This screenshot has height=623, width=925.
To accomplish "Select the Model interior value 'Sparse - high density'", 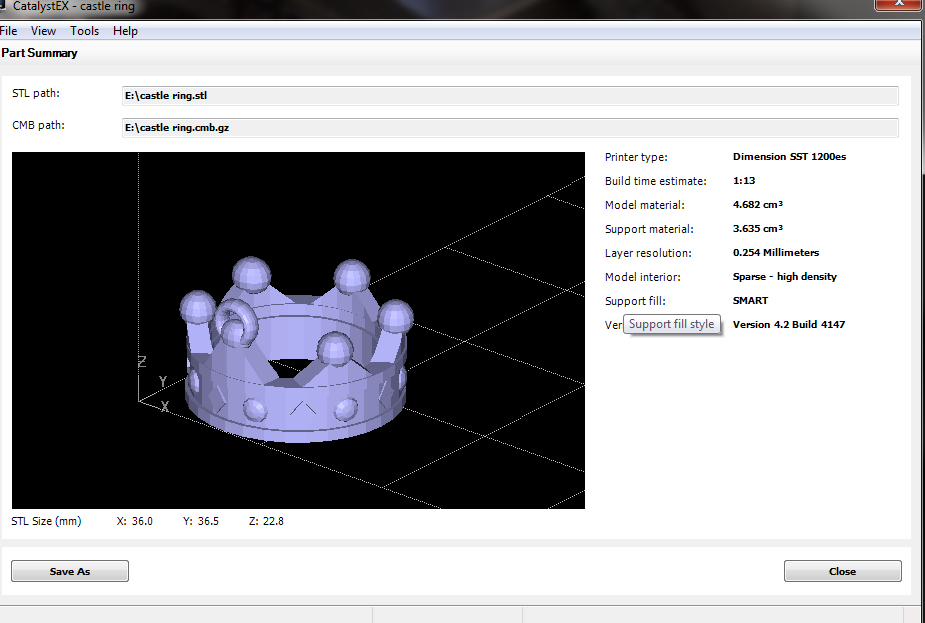I will [785, 277].
